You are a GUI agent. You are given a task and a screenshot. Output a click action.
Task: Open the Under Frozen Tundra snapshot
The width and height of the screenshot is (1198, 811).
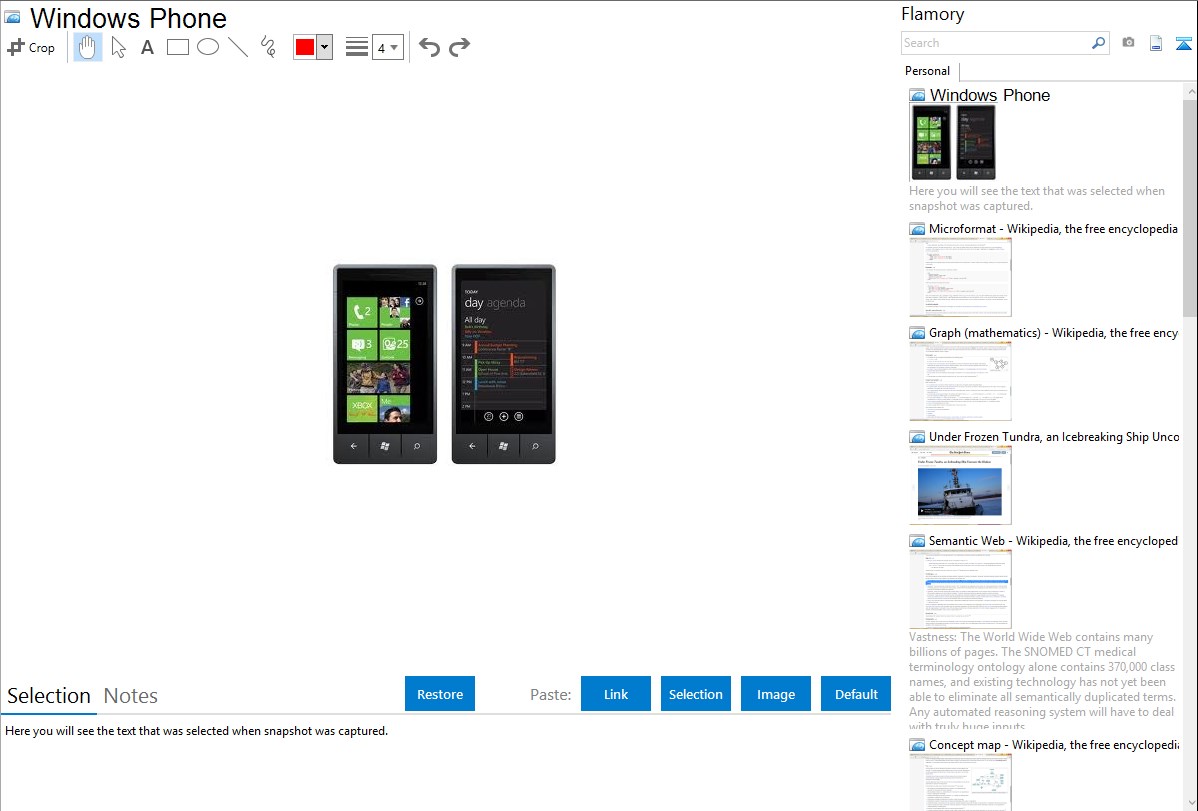(x=1054, y=436)
